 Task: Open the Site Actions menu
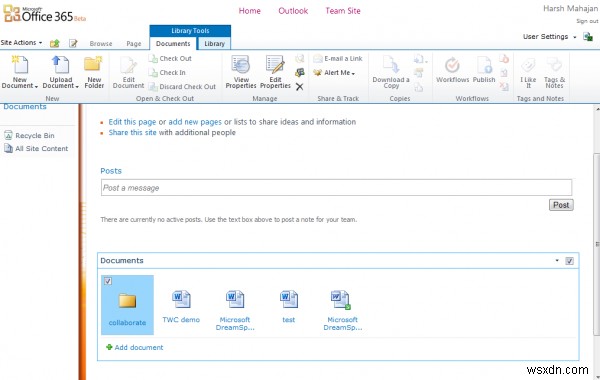click(21, 42)
